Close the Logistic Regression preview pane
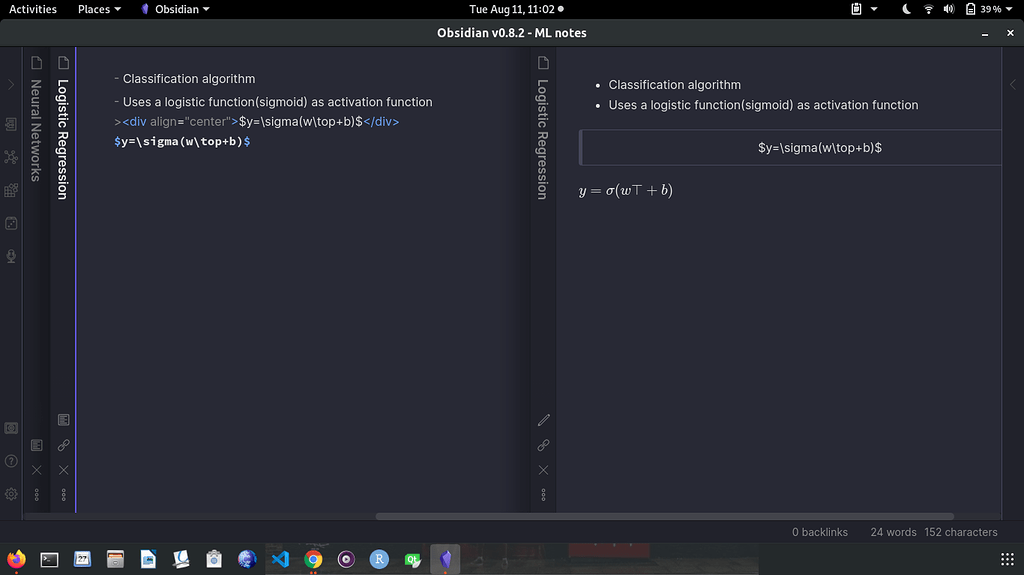Screen dimensions: 1024x575 pos(543,470)
